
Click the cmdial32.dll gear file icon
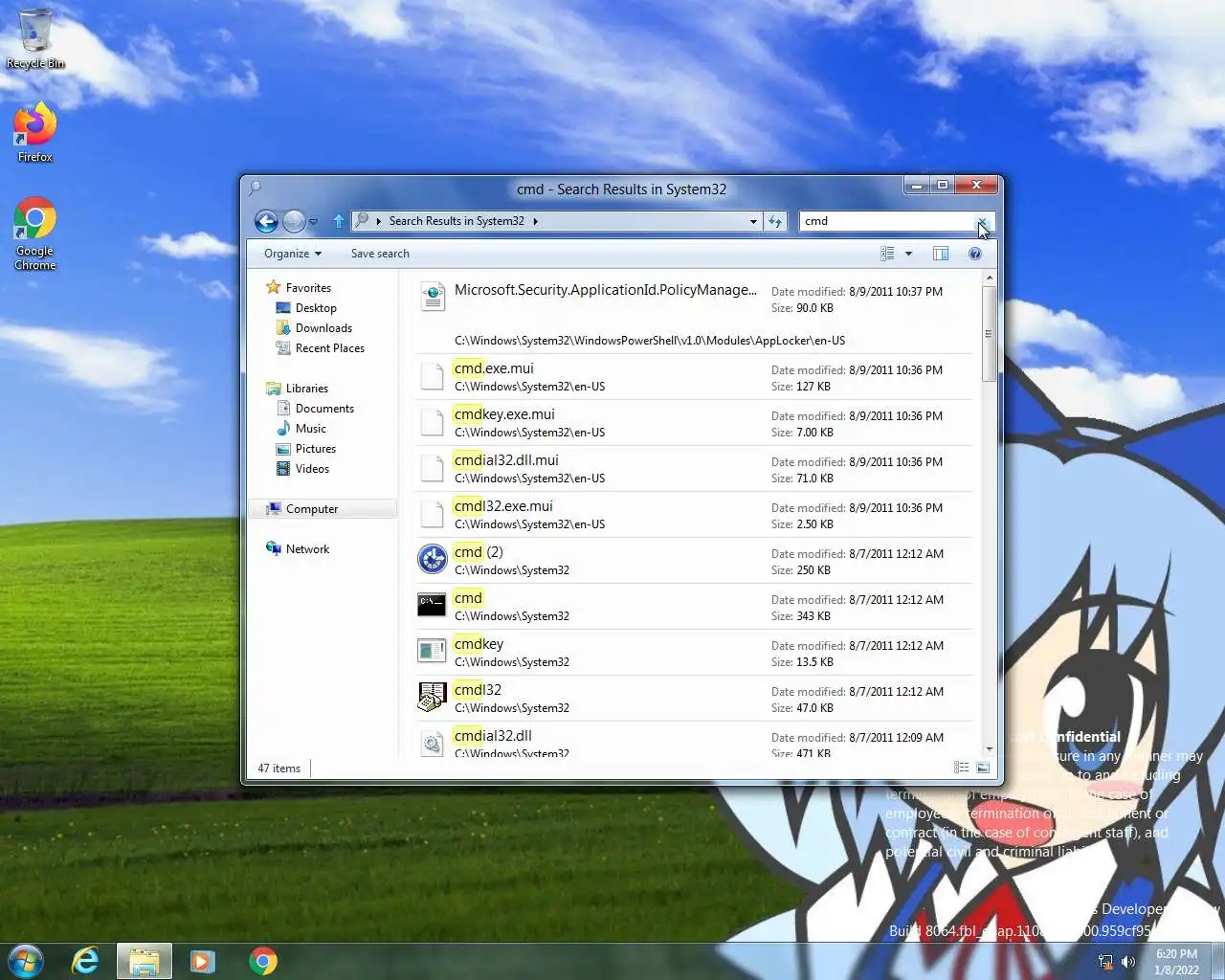click(433, 743)
